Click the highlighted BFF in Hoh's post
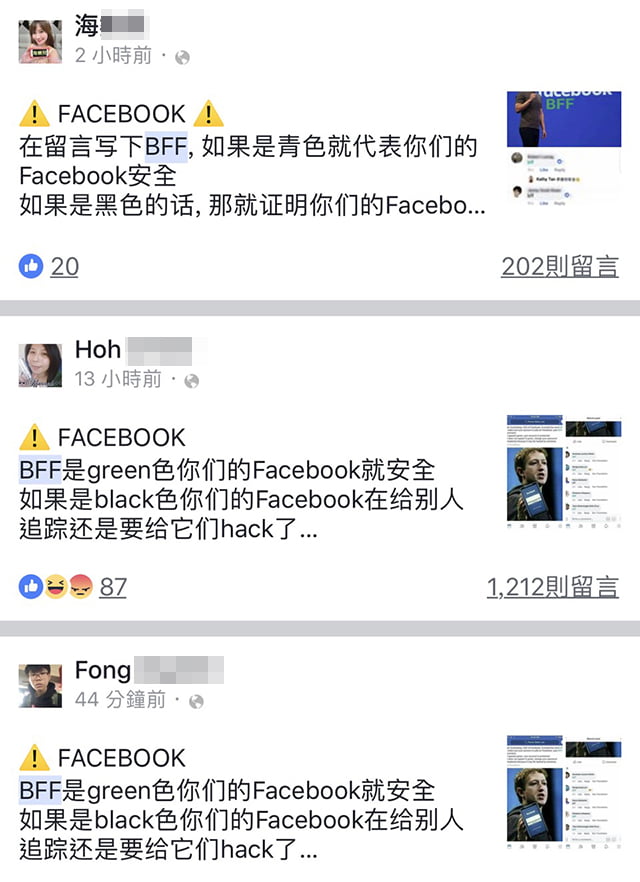The width and height of the screenshot is (640, 882). coord(40,470)
